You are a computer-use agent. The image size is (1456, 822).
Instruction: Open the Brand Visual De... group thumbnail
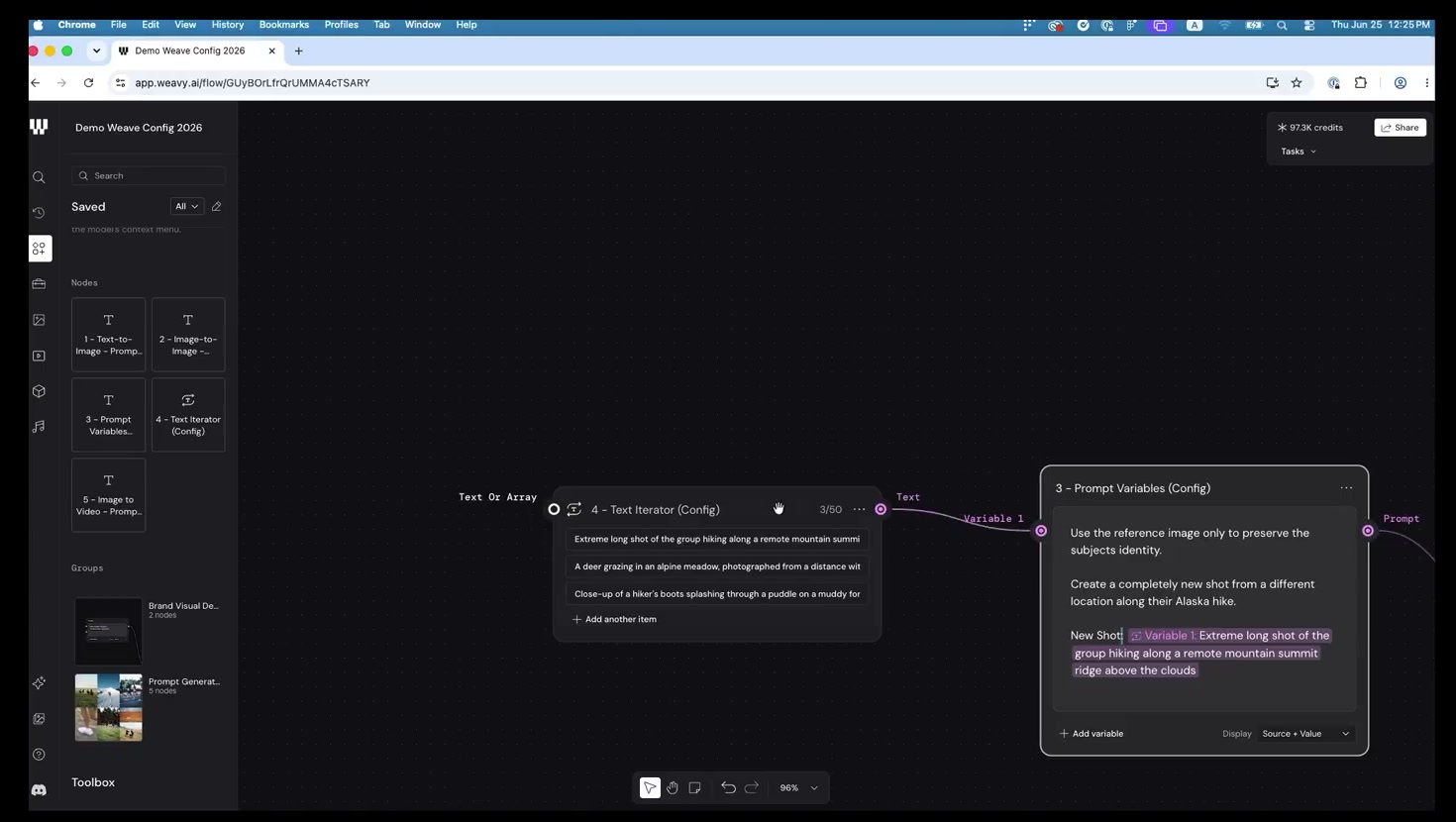tap(109, 631)
